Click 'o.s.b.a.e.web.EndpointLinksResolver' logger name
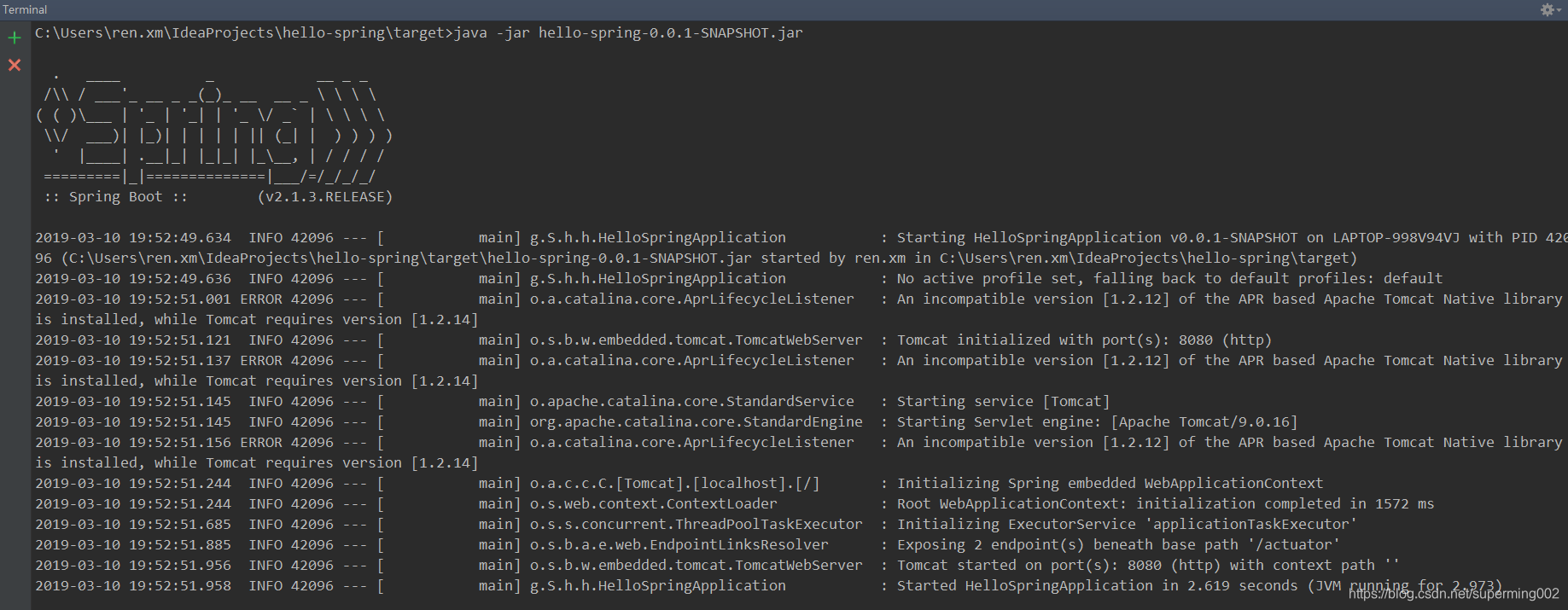 (x=679, y=545)
